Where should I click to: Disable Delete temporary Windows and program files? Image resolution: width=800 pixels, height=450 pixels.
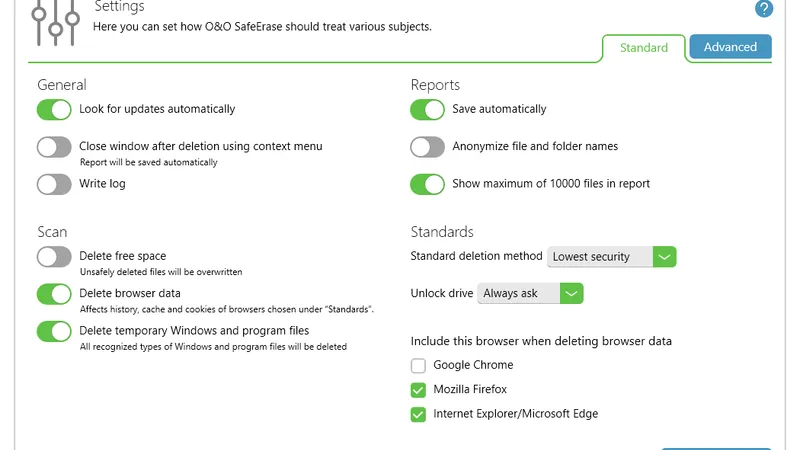(54, 331)
